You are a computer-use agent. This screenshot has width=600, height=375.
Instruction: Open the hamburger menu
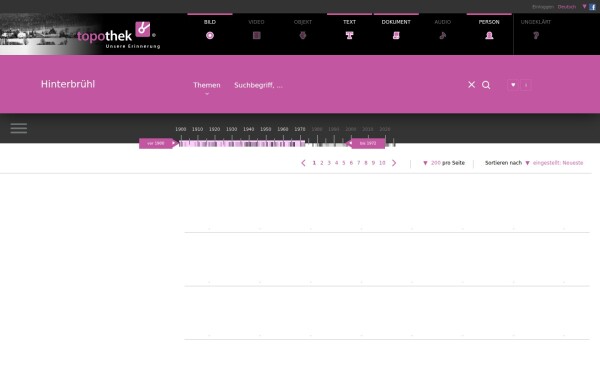click(x=19, y=128)
